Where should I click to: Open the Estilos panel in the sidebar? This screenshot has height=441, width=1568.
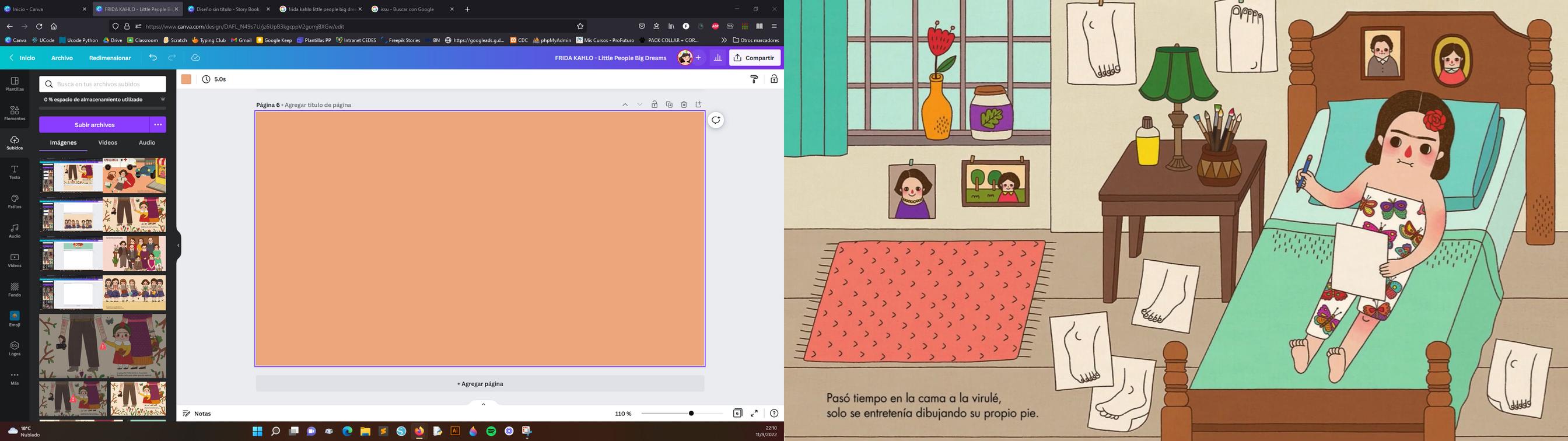(15, 202)
